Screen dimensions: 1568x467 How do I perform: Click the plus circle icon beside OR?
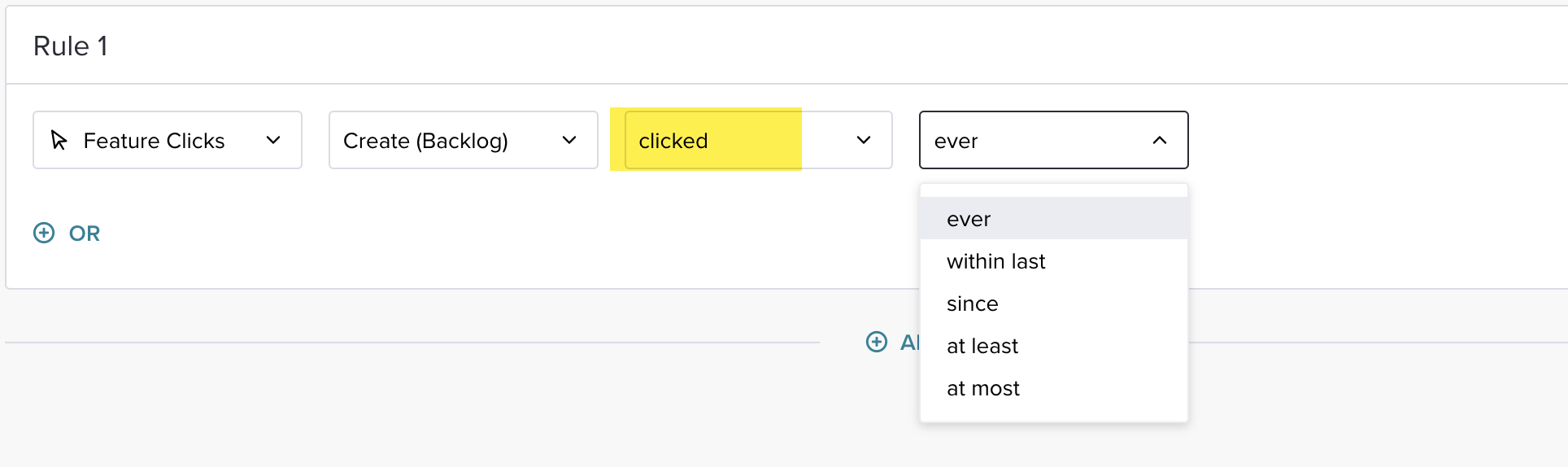[44, 233]
